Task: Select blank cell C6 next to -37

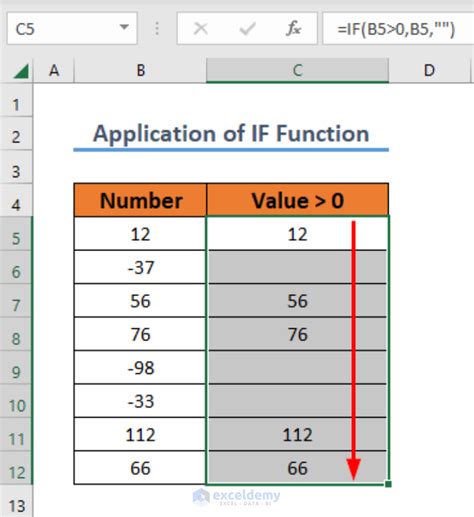Action: click(x=297, y=267)
